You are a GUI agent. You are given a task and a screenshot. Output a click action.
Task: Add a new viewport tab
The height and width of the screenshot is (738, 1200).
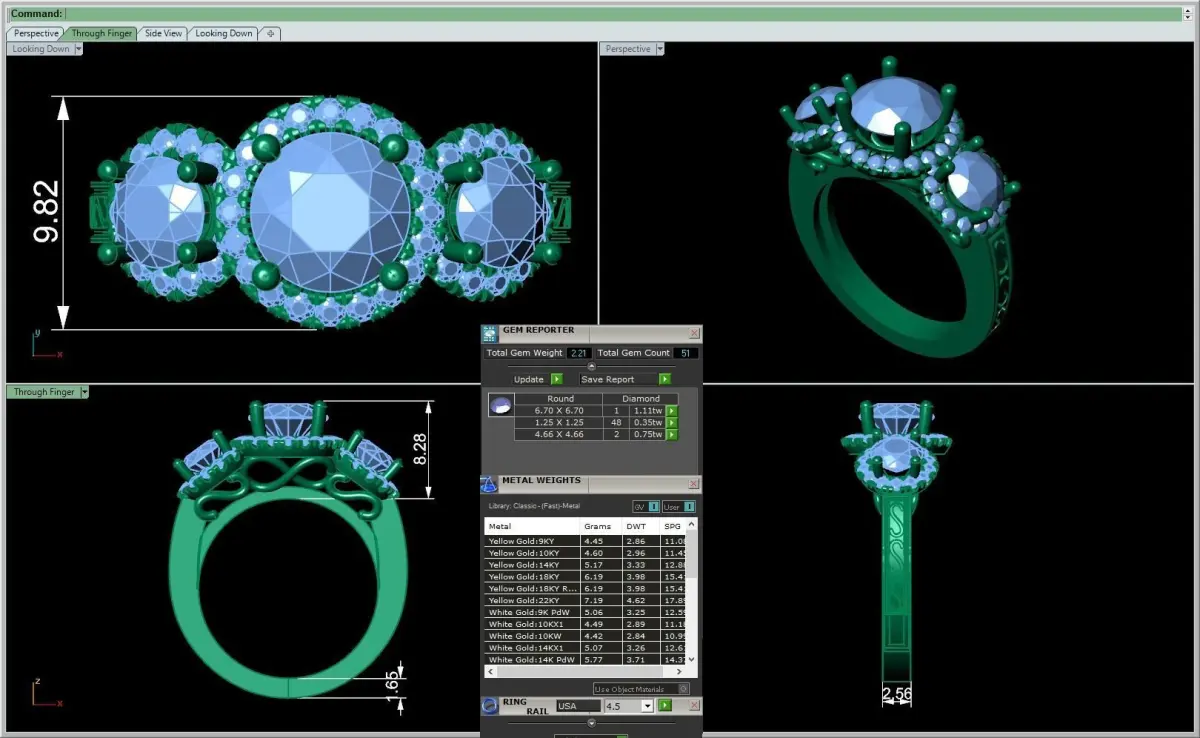270,33
